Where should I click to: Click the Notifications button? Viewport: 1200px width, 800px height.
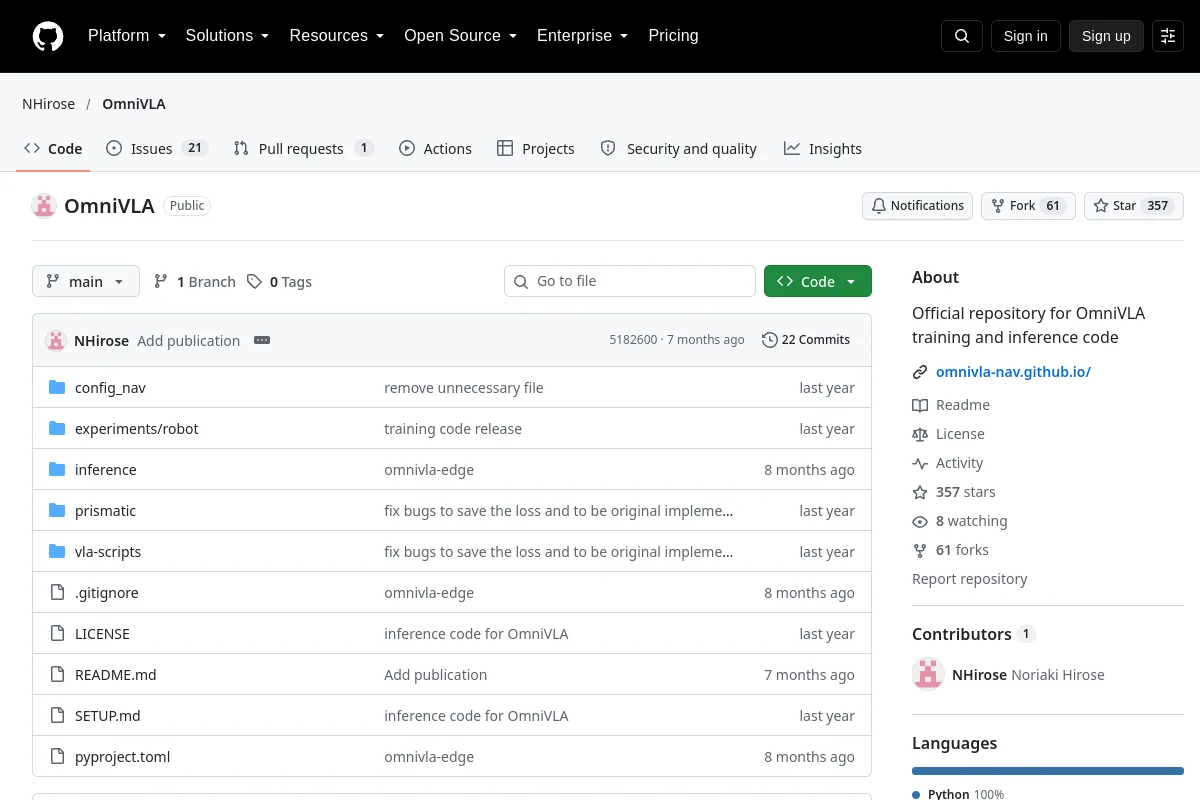pyautogui.click(x=918, y=206)
